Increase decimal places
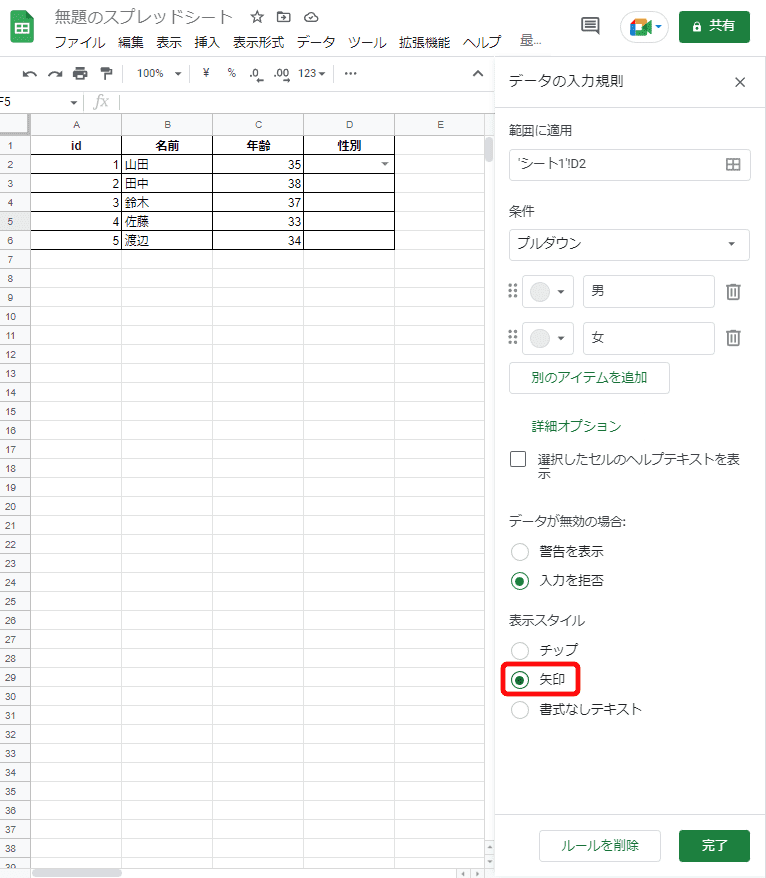 282,74
